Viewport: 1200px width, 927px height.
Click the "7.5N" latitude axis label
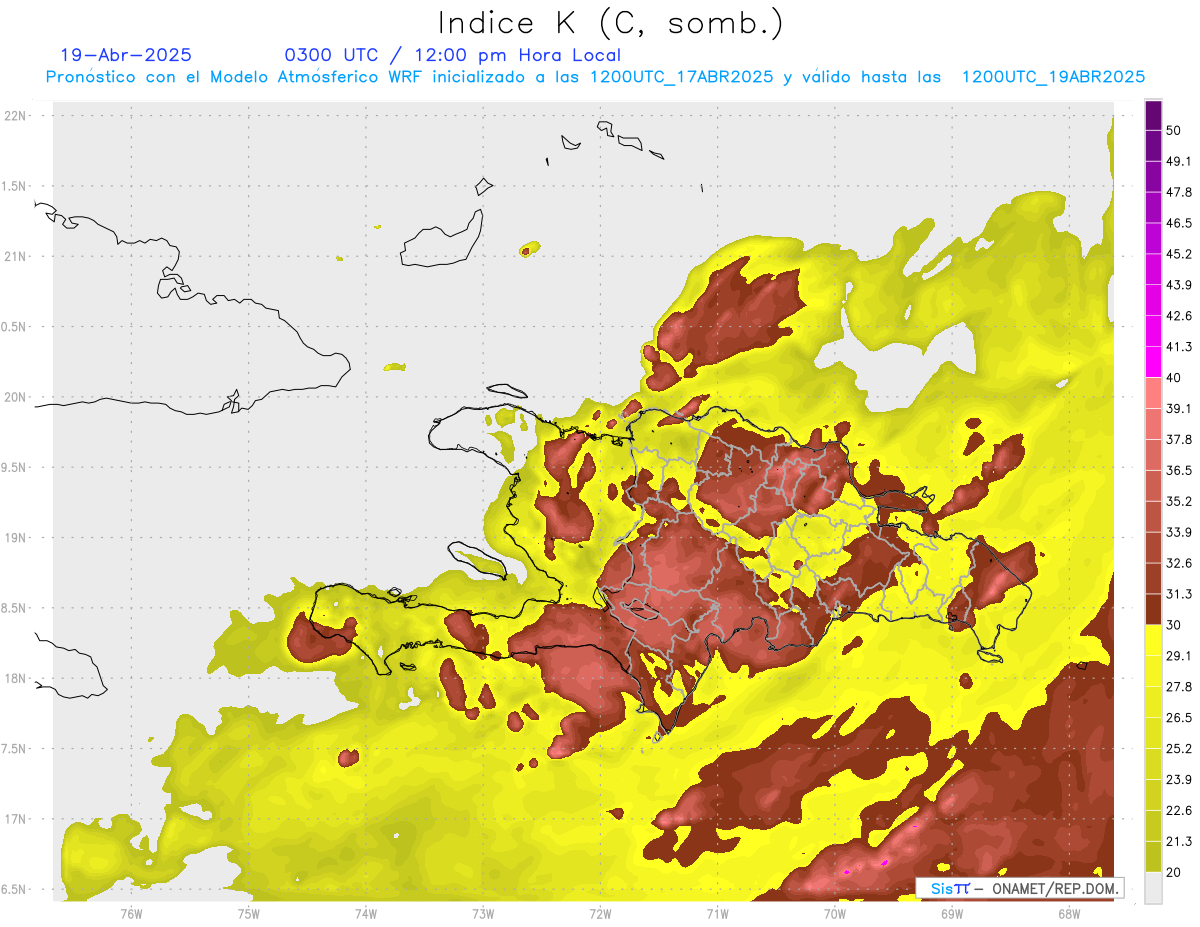15,749
